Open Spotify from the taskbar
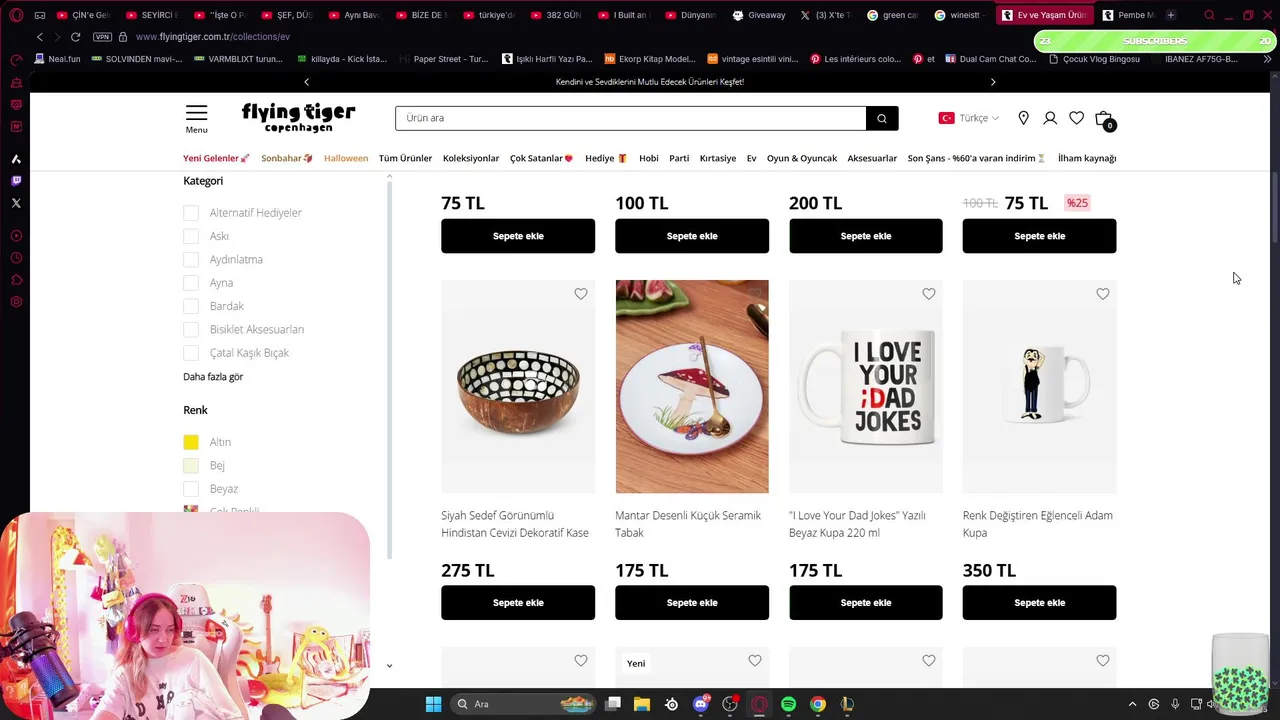Screen dimensions: 1280x720 click(x=788, y=704)
